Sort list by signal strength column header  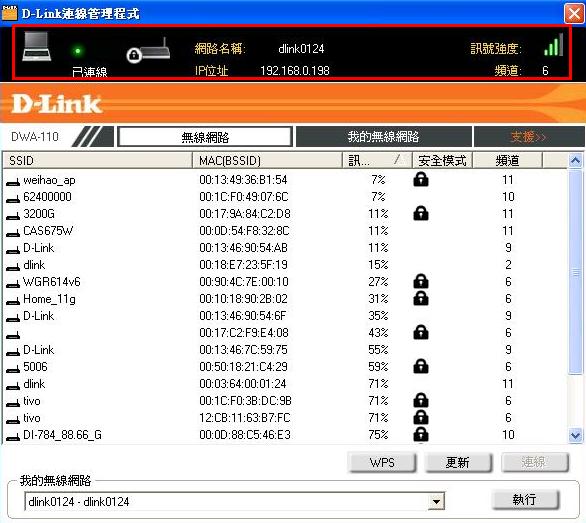coord(377,160)
